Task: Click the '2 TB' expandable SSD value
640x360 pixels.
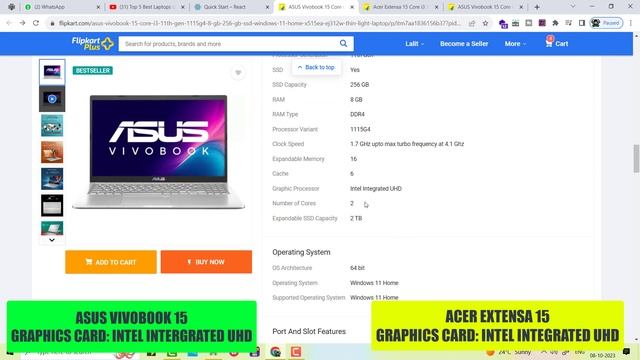Action: click(x=356, y=218)
